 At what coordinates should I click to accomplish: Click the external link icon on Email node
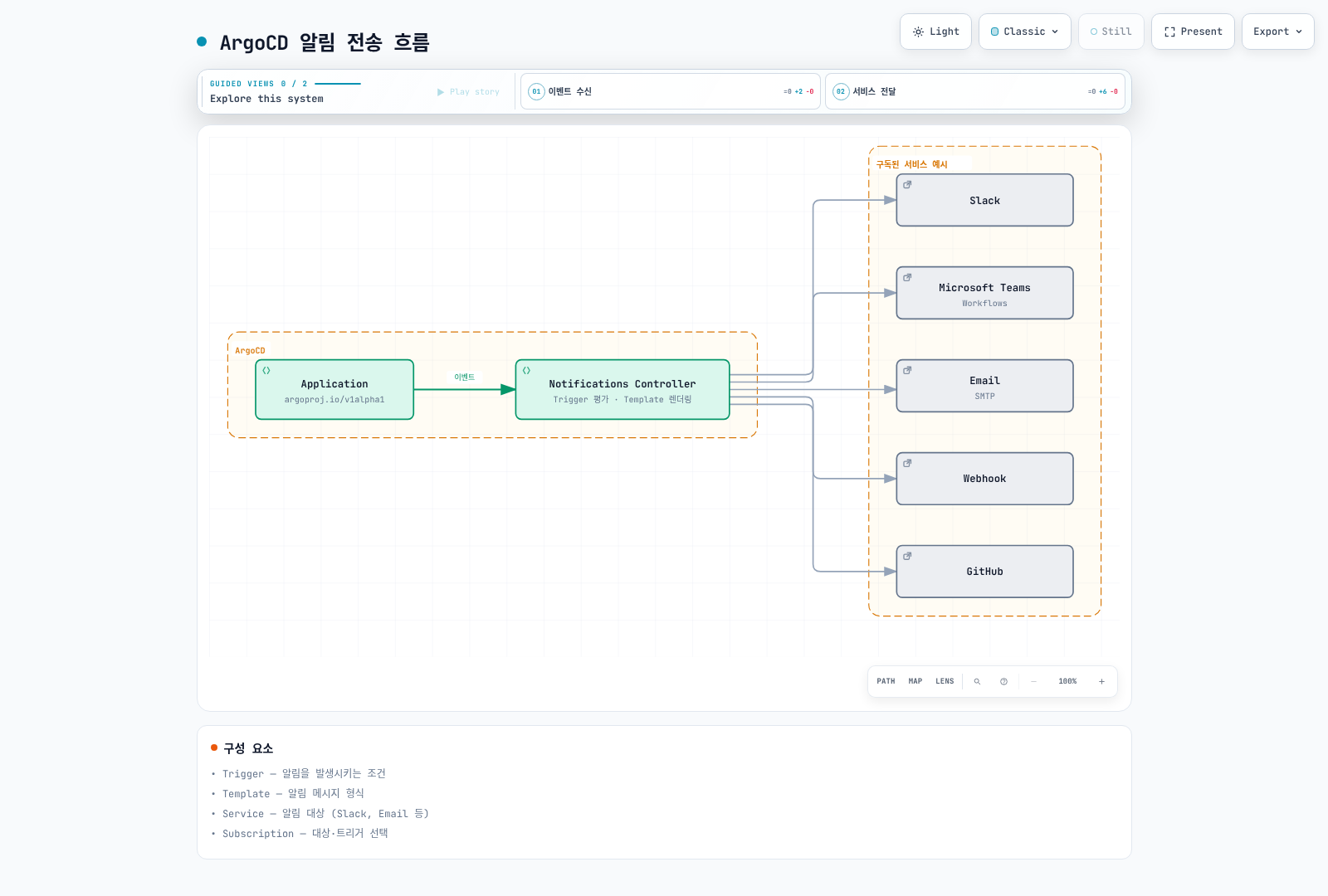[907, 370]
